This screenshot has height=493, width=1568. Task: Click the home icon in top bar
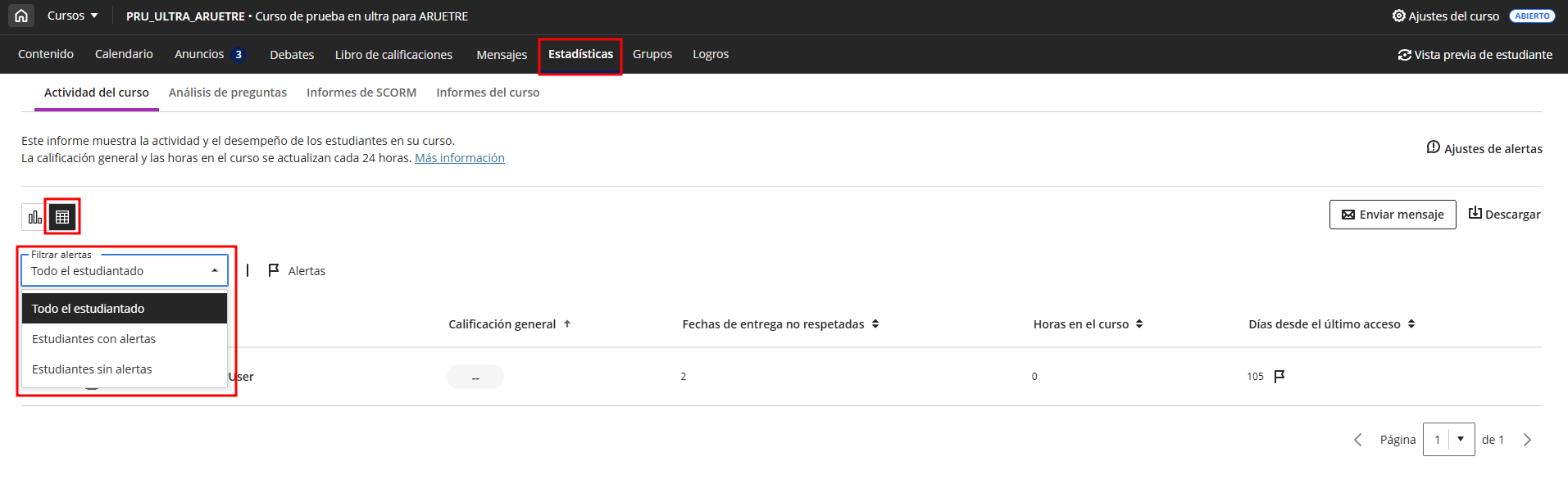tap(21, 16)
